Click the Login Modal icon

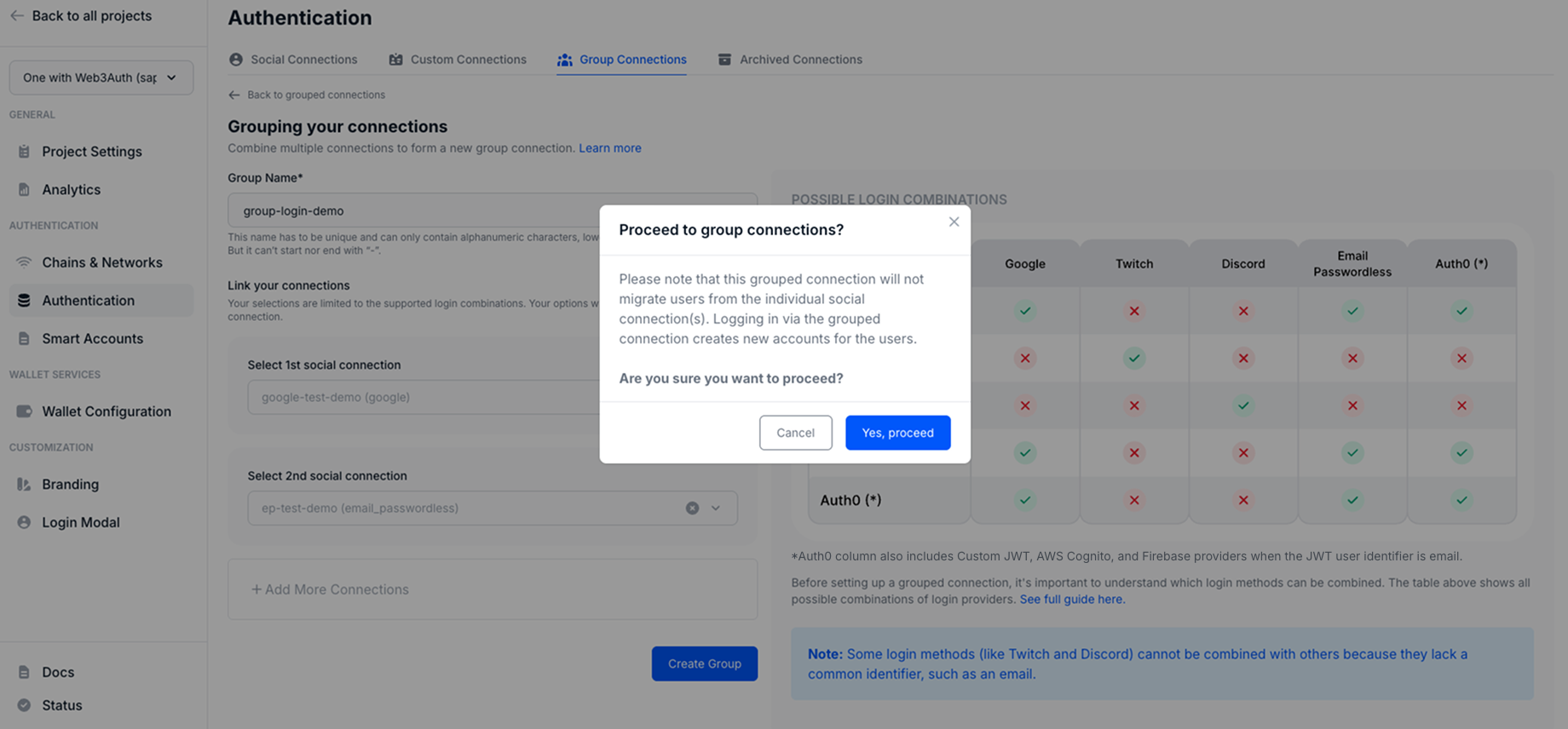24,523
